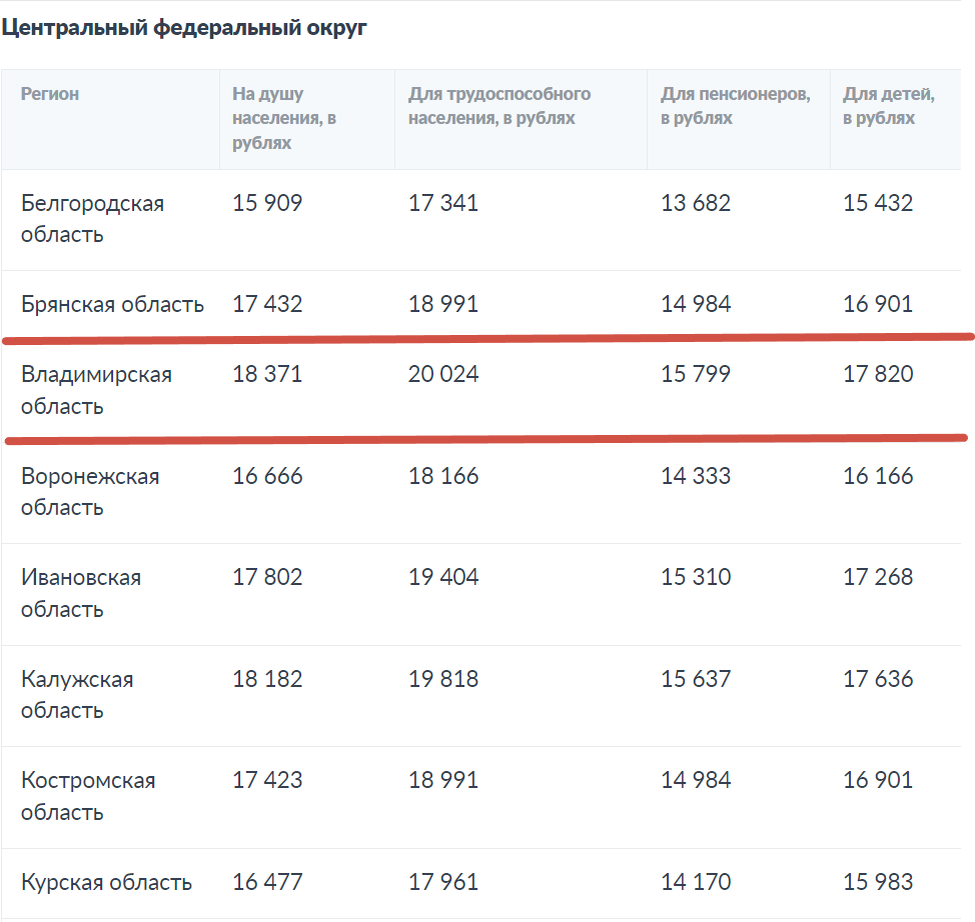Click the value 18 182 for Калужская область
This screenshot has height=922, width=975.
[x=267, y=679]
